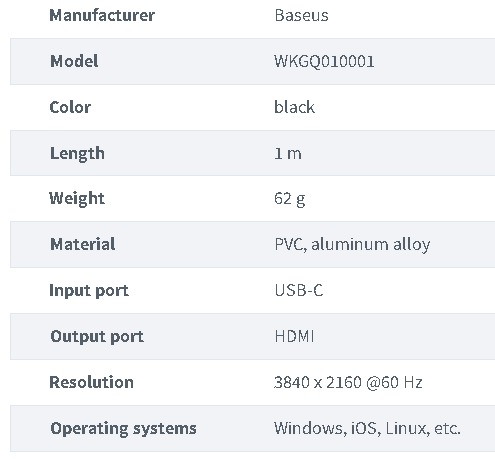Click the Model label
The image size is (495, 461).
(74, 61)
